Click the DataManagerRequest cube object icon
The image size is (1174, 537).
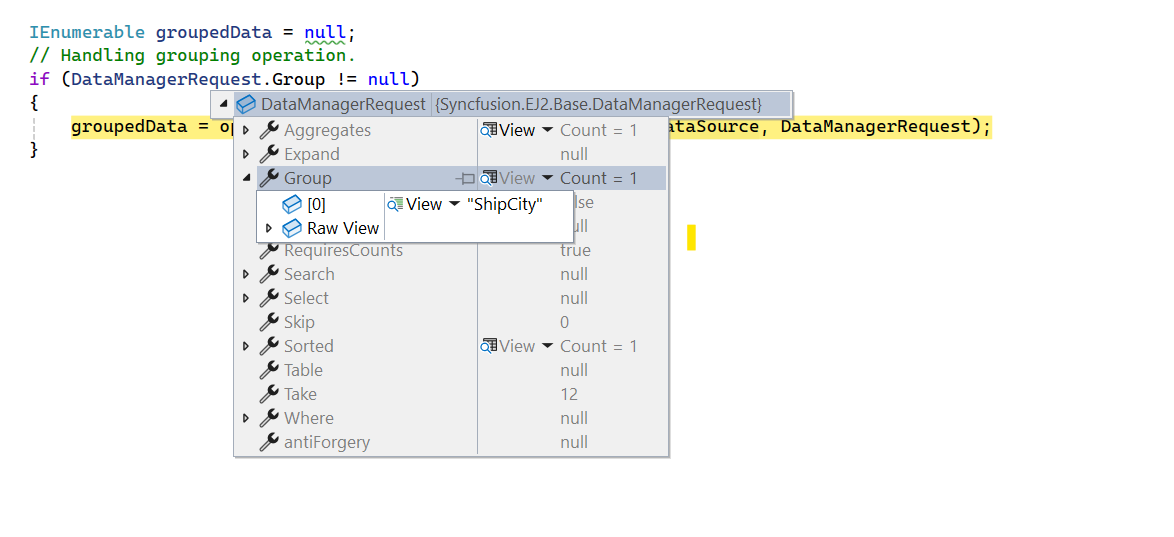(x=246, y=104)
